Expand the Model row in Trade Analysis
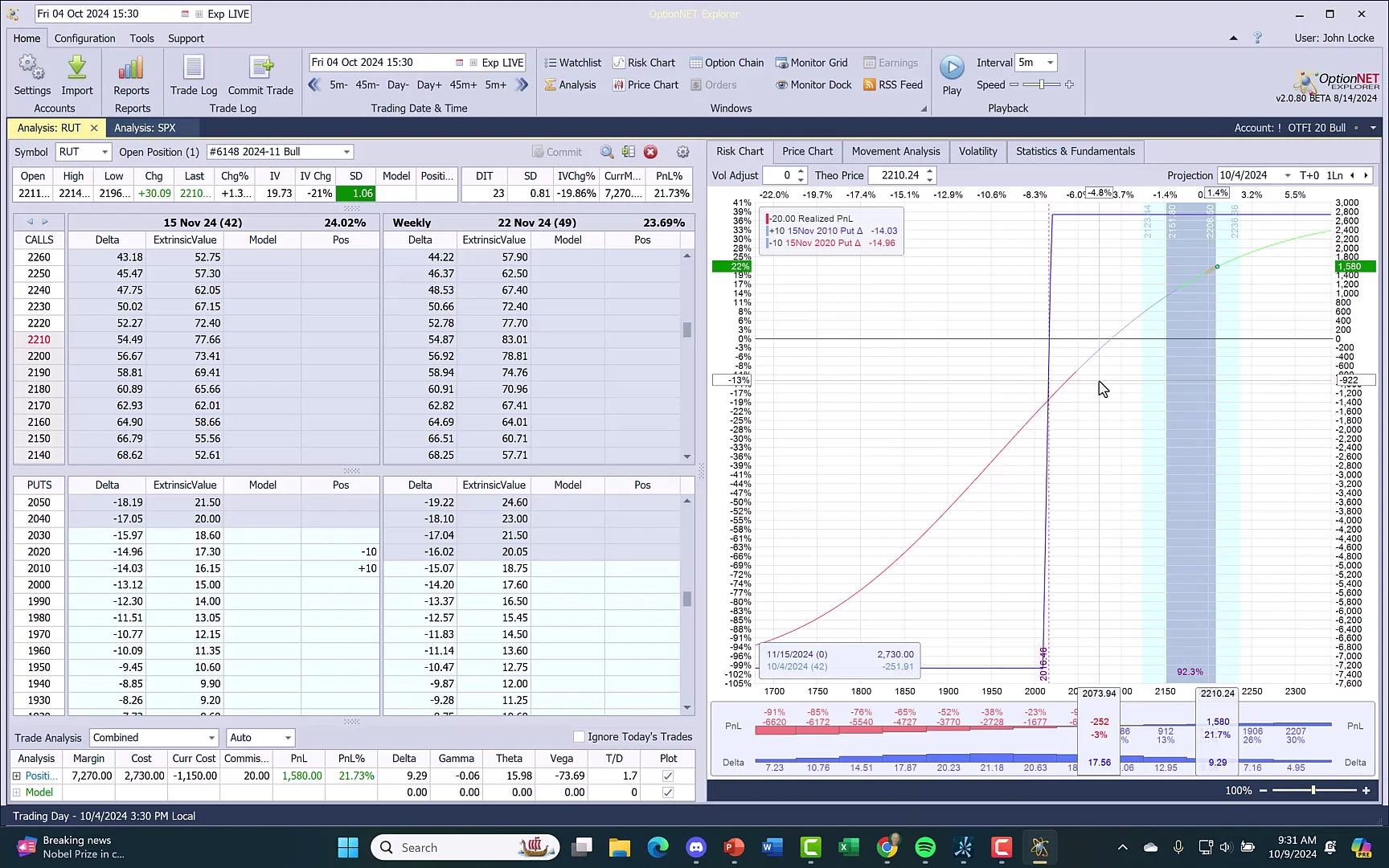The height and width of the screenshot is (868, 1389). [16, 792]
